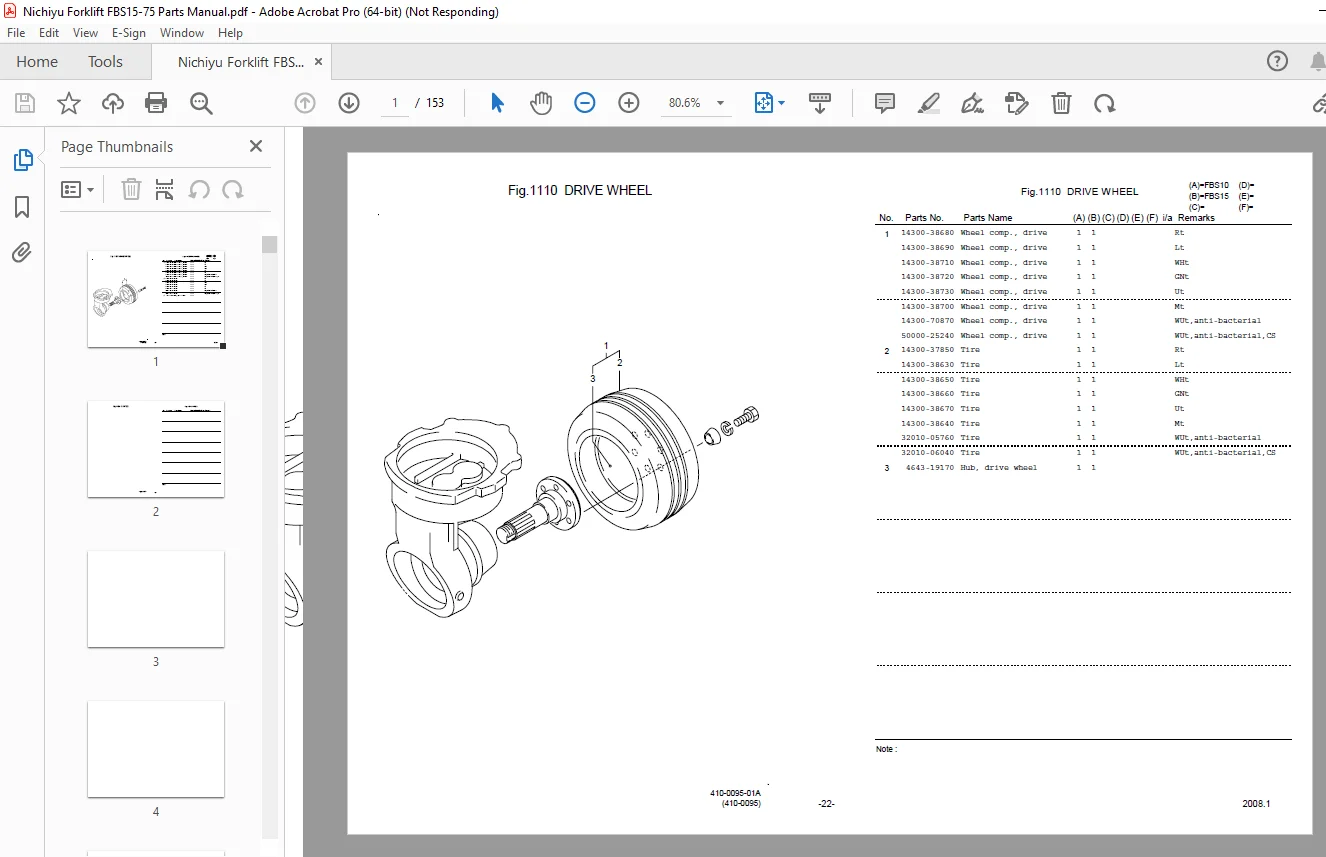
Task: Rotate pages clockwise in thumbnails panel
Action: point(233,189)
